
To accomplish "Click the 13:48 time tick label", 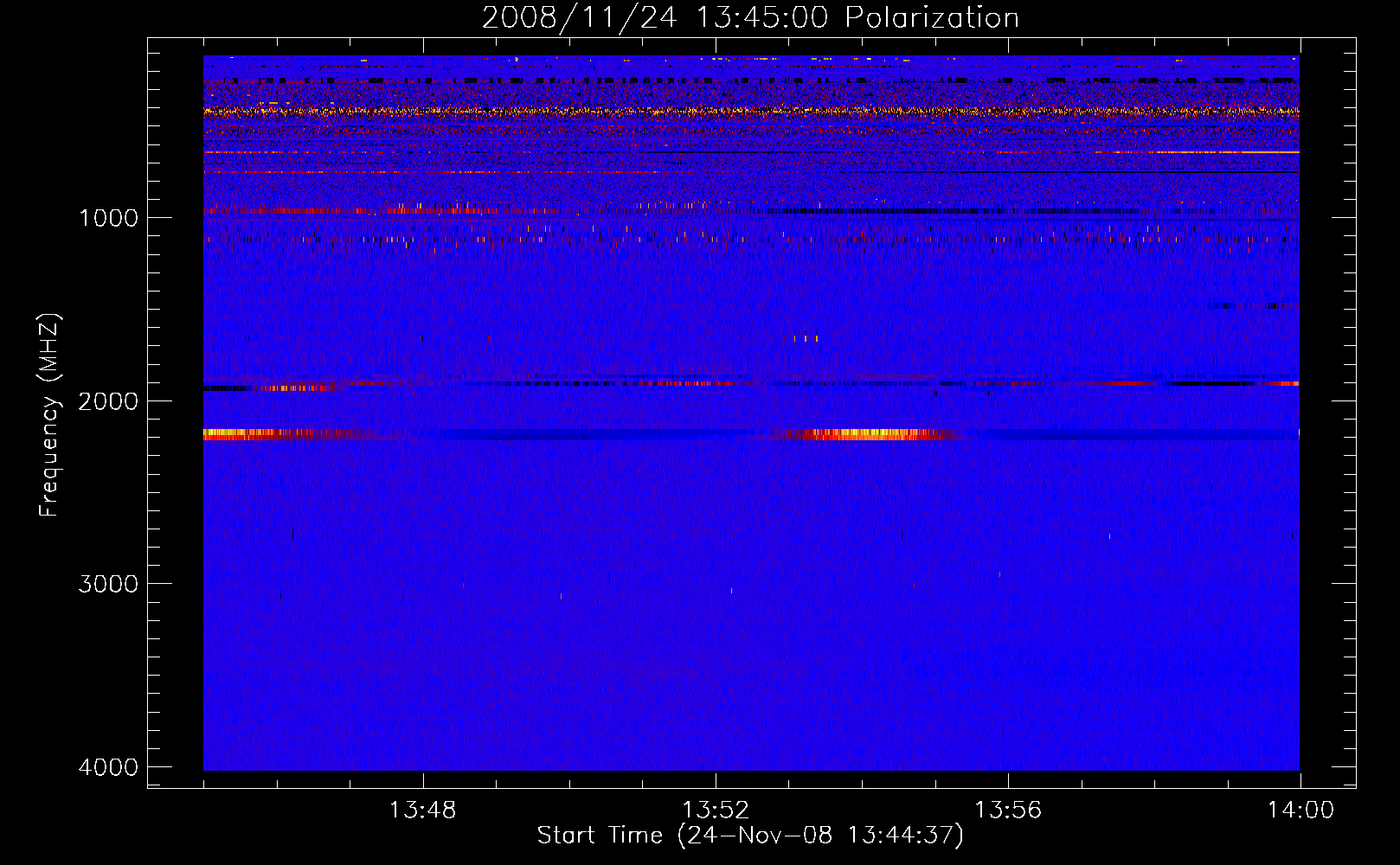I will point(422,811).
